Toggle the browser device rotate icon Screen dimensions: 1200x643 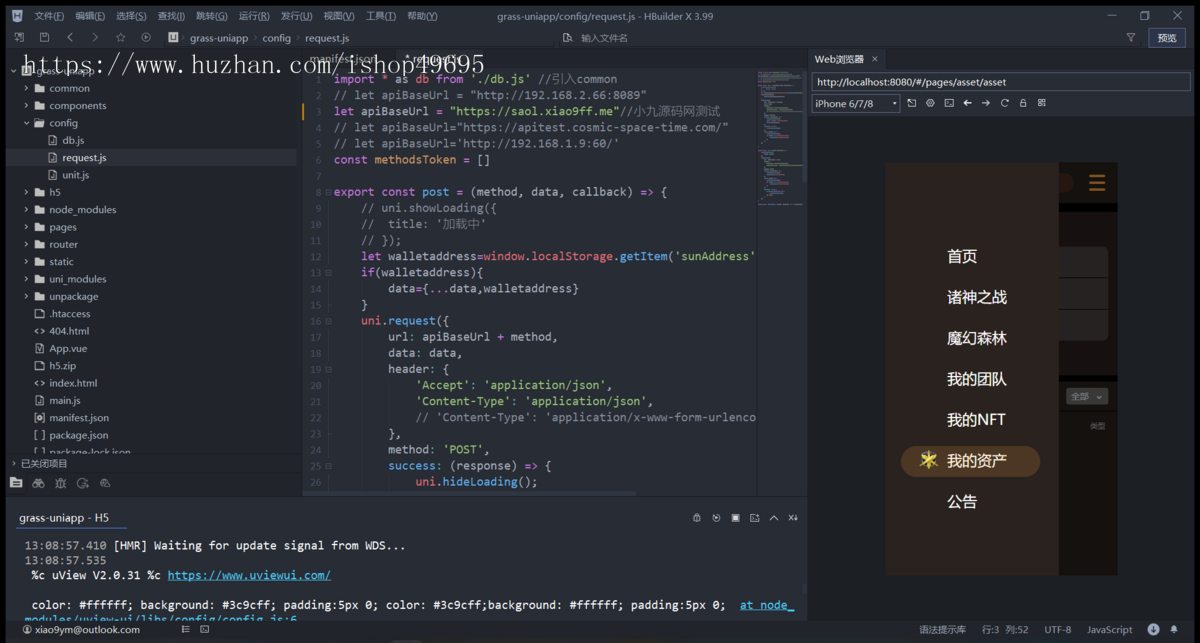[911, 103]
